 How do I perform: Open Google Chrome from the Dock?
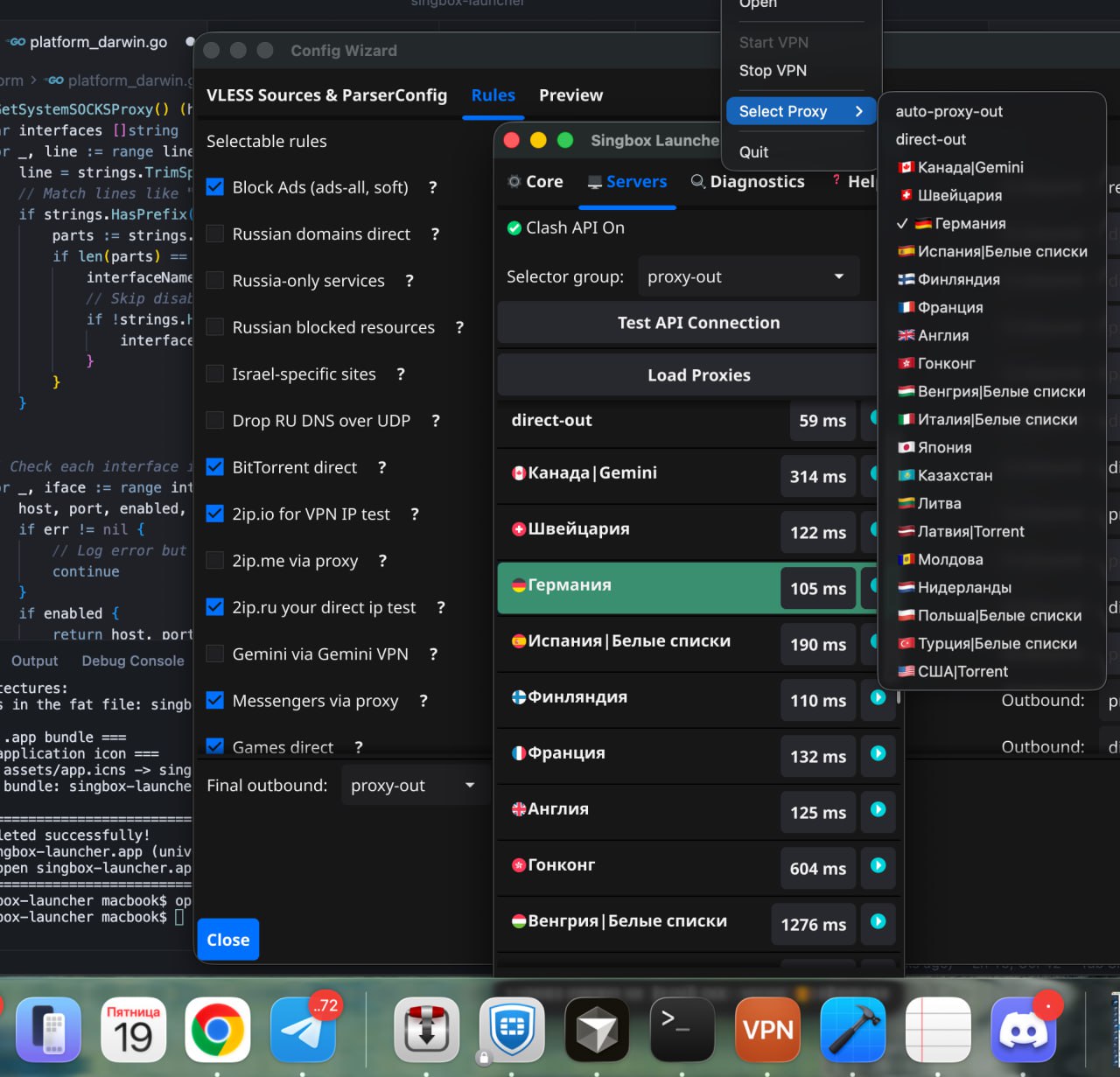pyautogui.click(x=217, y=1029)
